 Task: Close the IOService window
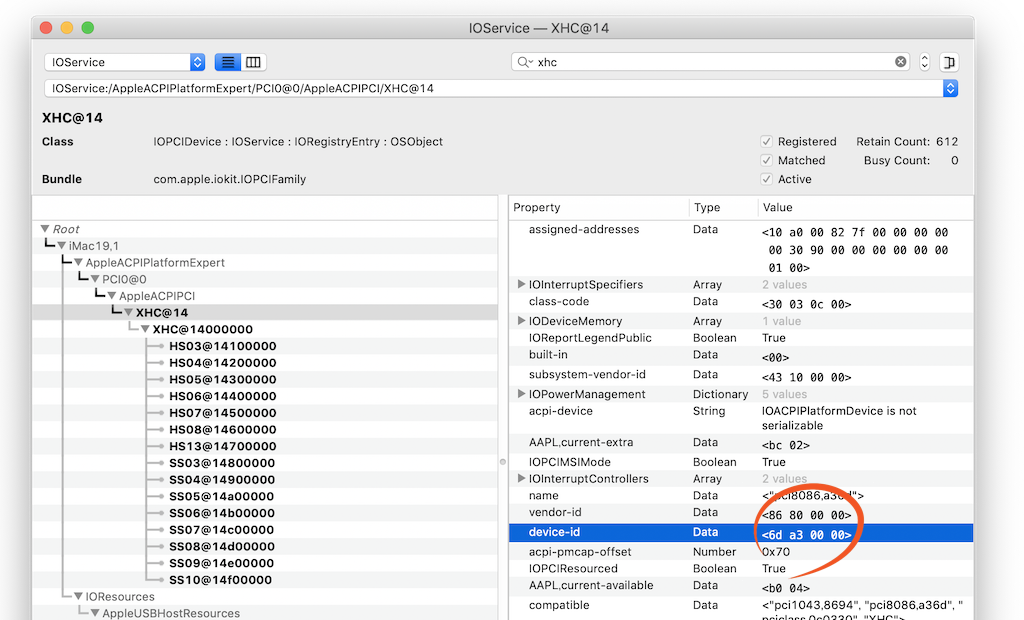click(x=46, y=27)
